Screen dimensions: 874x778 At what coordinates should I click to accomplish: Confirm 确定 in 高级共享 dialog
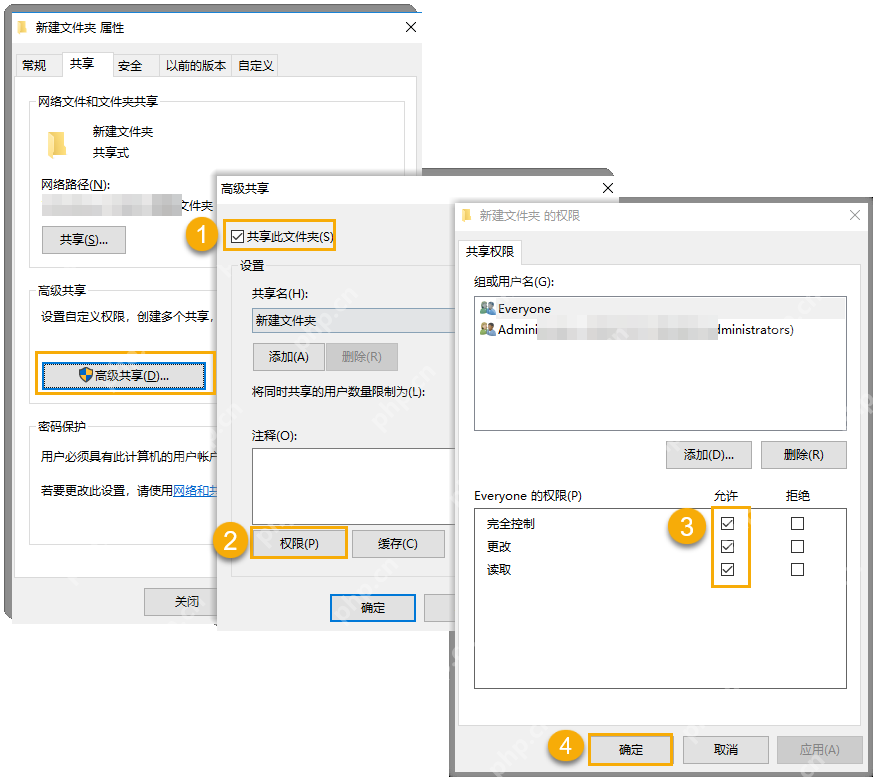pos(373,607)
